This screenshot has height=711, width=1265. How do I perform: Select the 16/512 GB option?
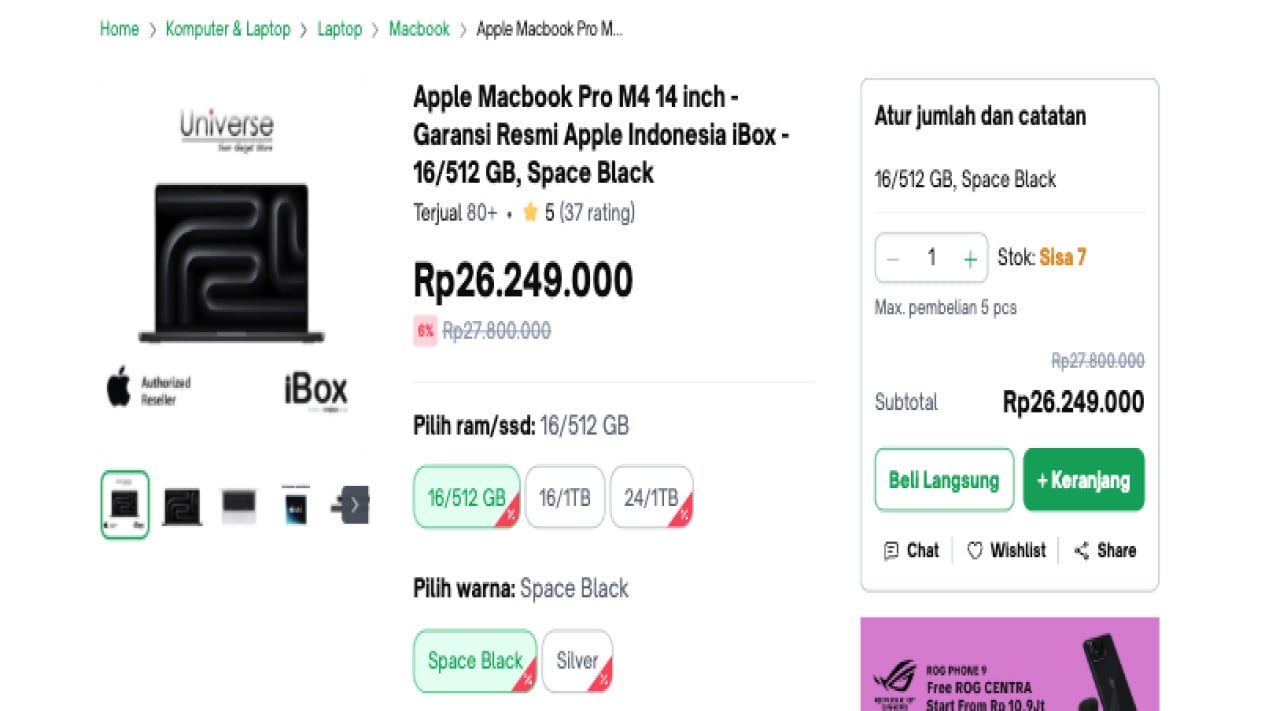pos(467,497)
